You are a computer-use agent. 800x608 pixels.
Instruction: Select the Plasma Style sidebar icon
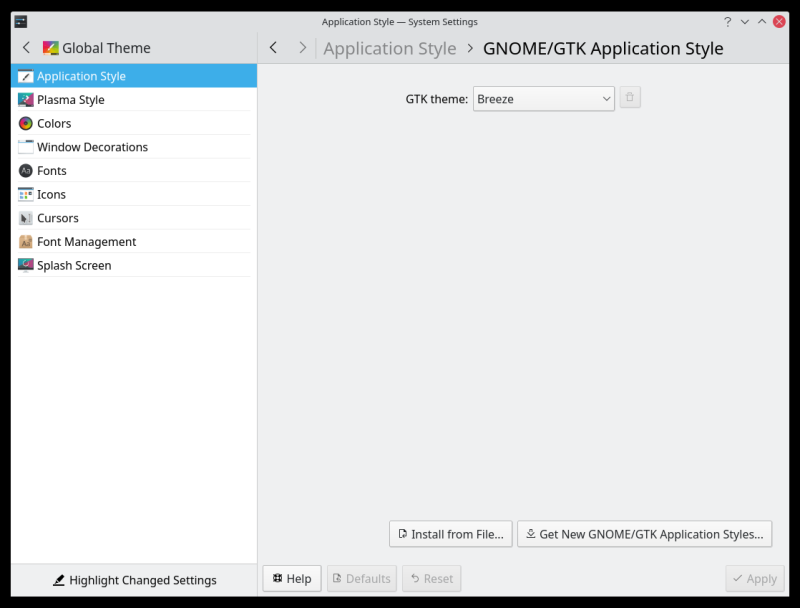[24, 99]
